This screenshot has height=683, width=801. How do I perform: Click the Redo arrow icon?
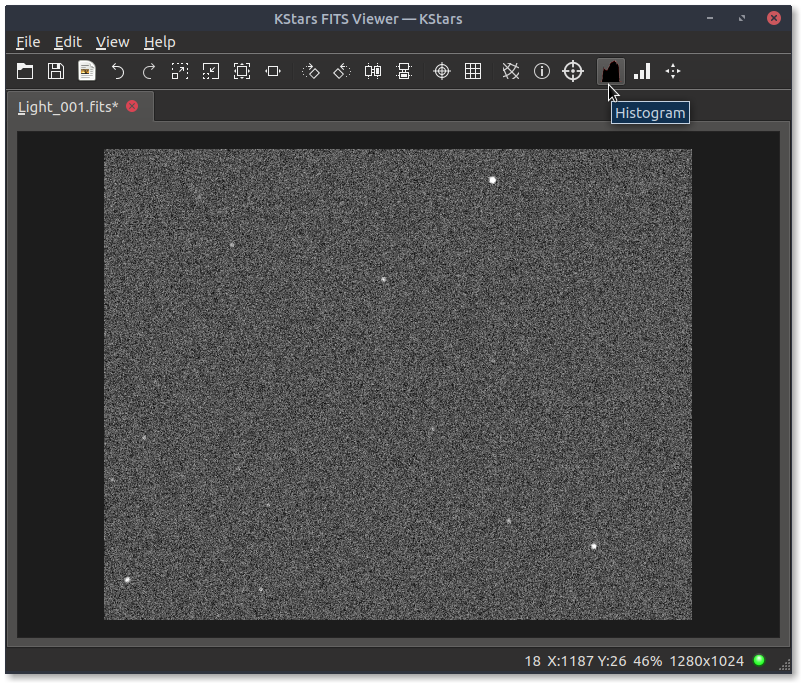point(149,71)
